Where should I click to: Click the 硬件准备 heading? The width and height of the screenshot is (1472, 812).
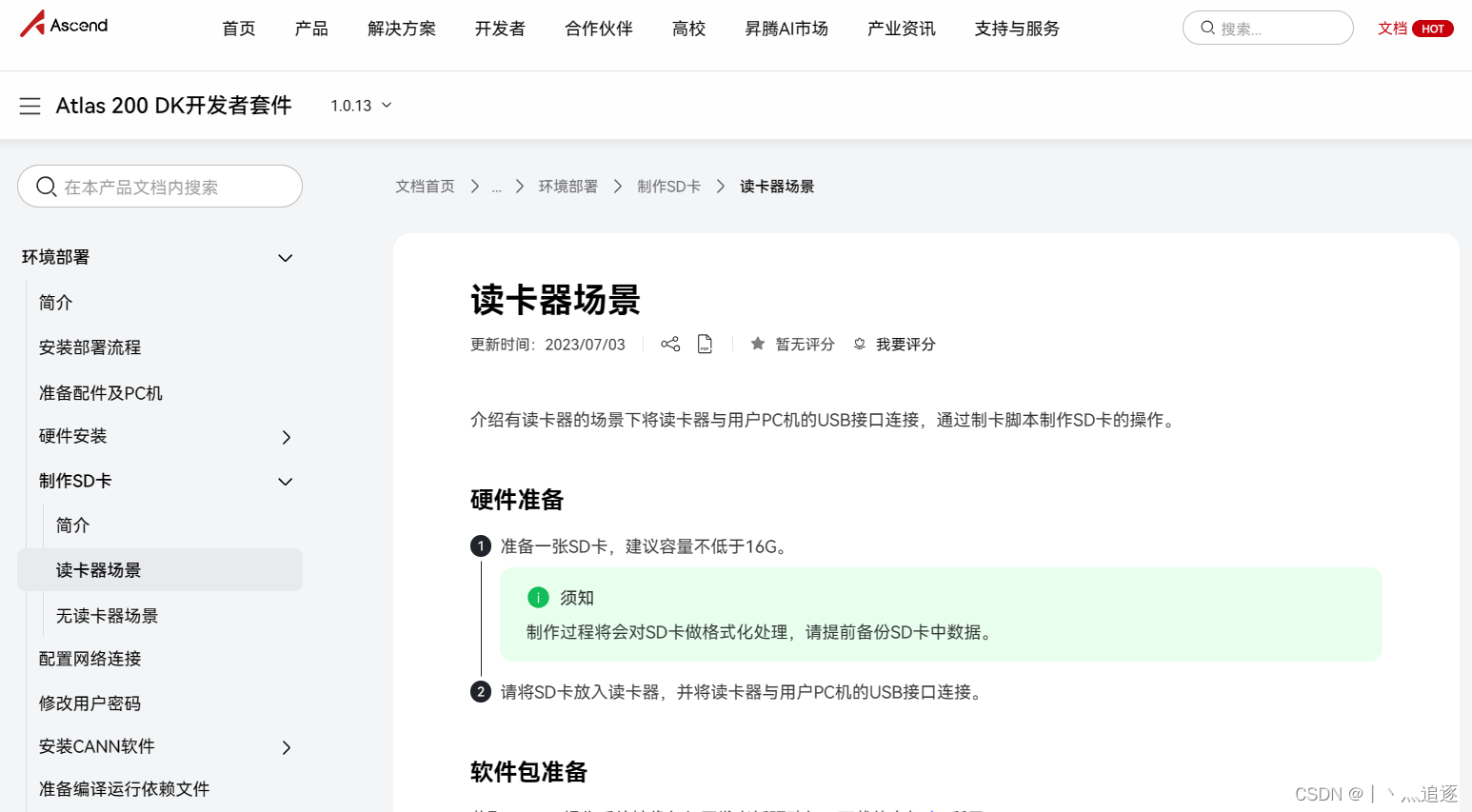[517, 499]
